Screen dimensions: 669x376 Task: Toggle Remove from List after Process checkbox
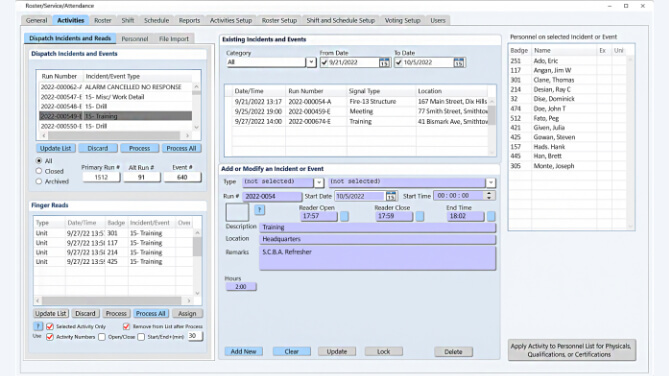pos(126,326)
